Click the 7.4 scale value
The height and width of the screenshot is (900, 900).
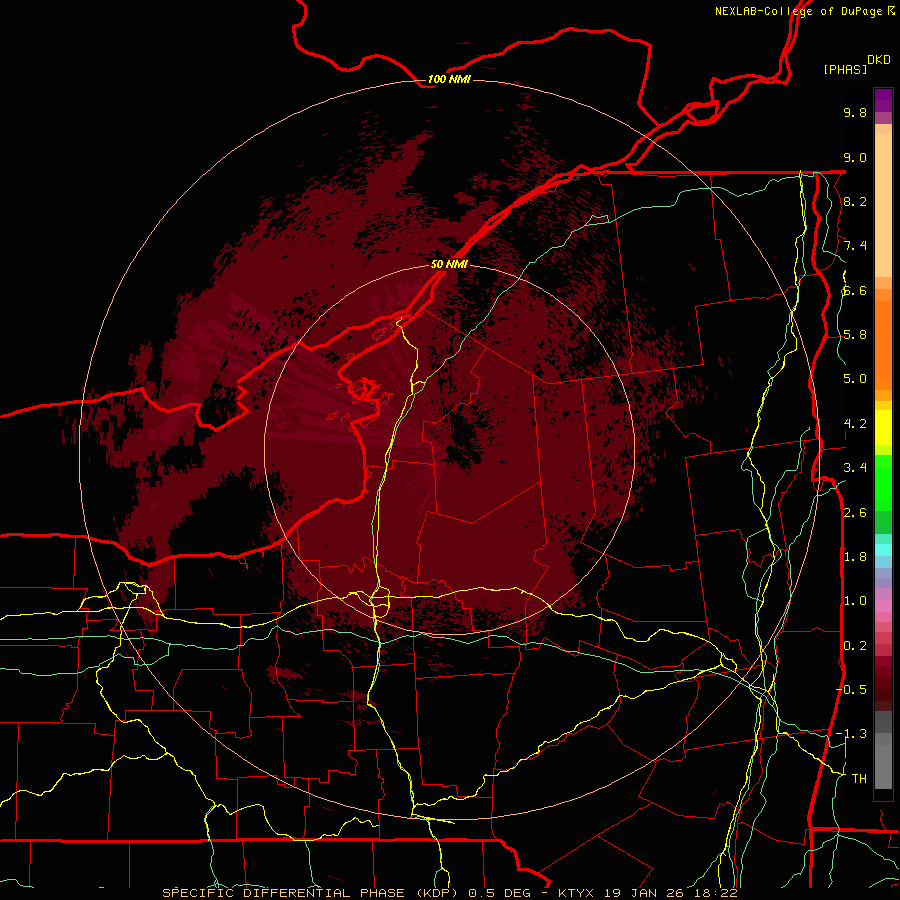(x=855, y=246)
